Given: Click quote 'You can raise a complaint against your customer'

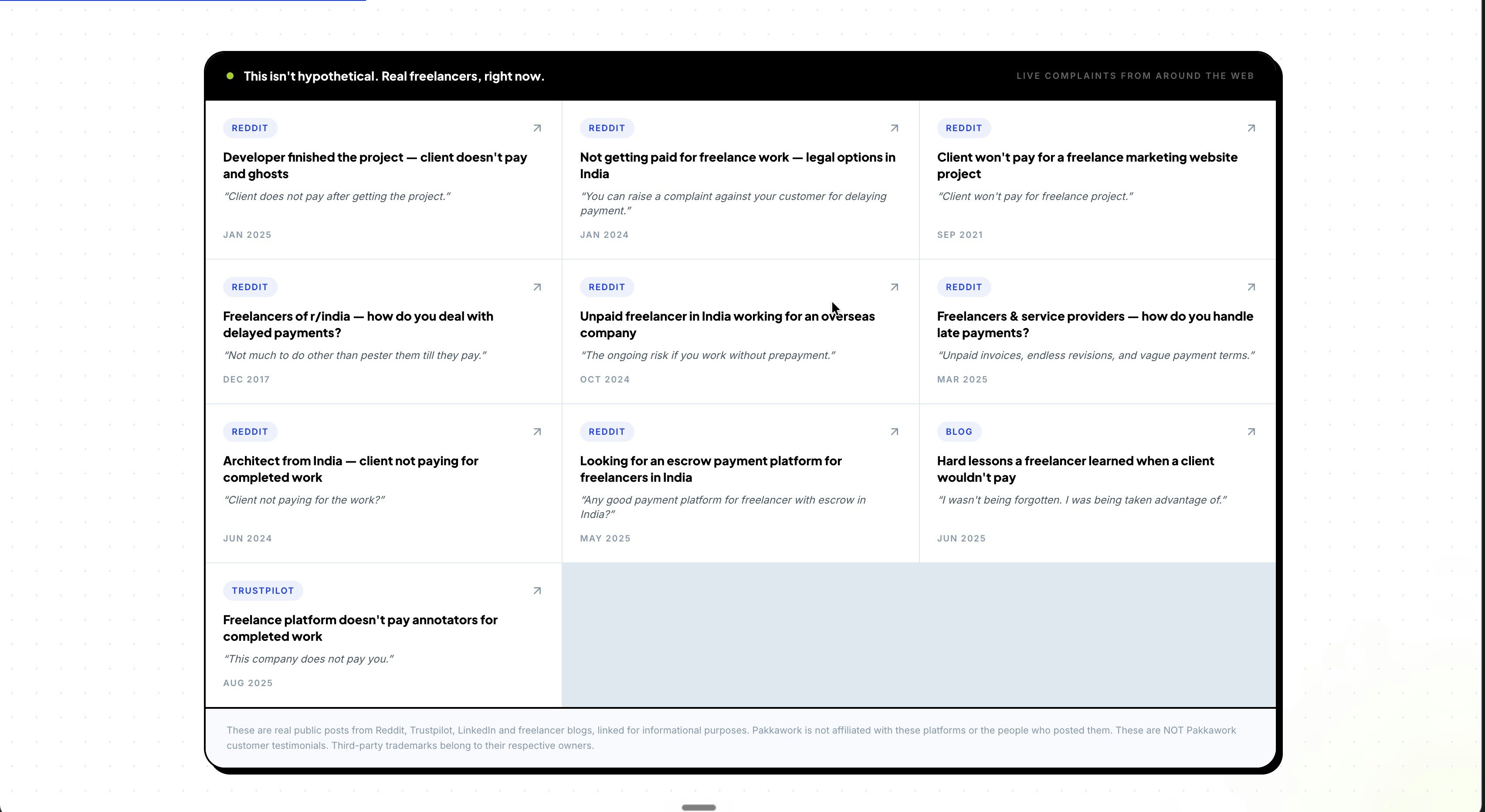Looking at the screenshot, I should [733, 203].
